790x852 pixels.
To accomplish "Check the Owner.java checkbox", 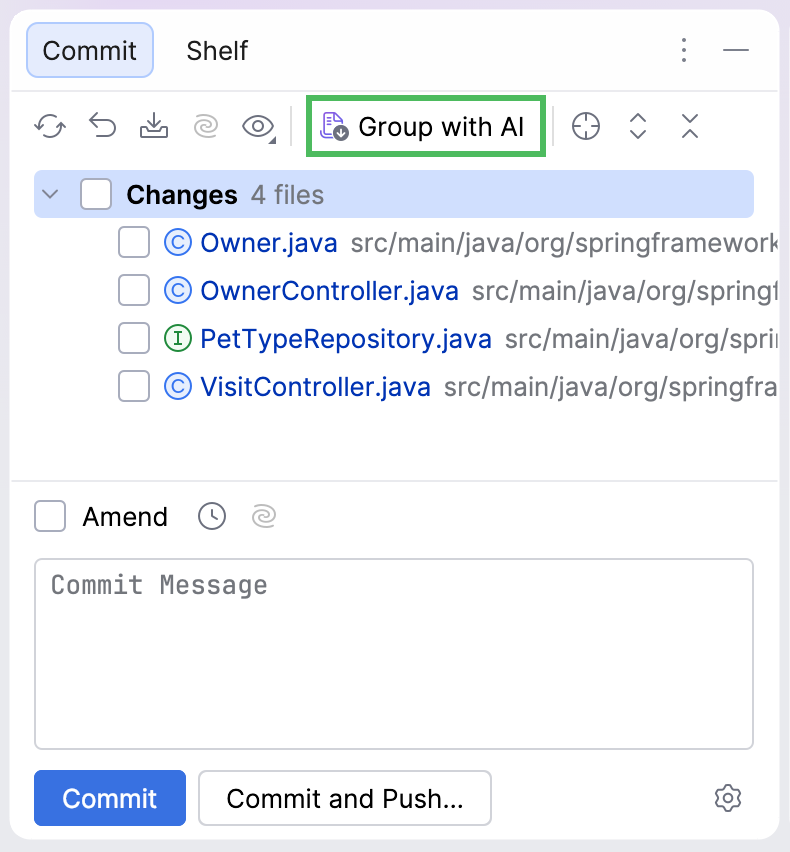I will [133, 242].
